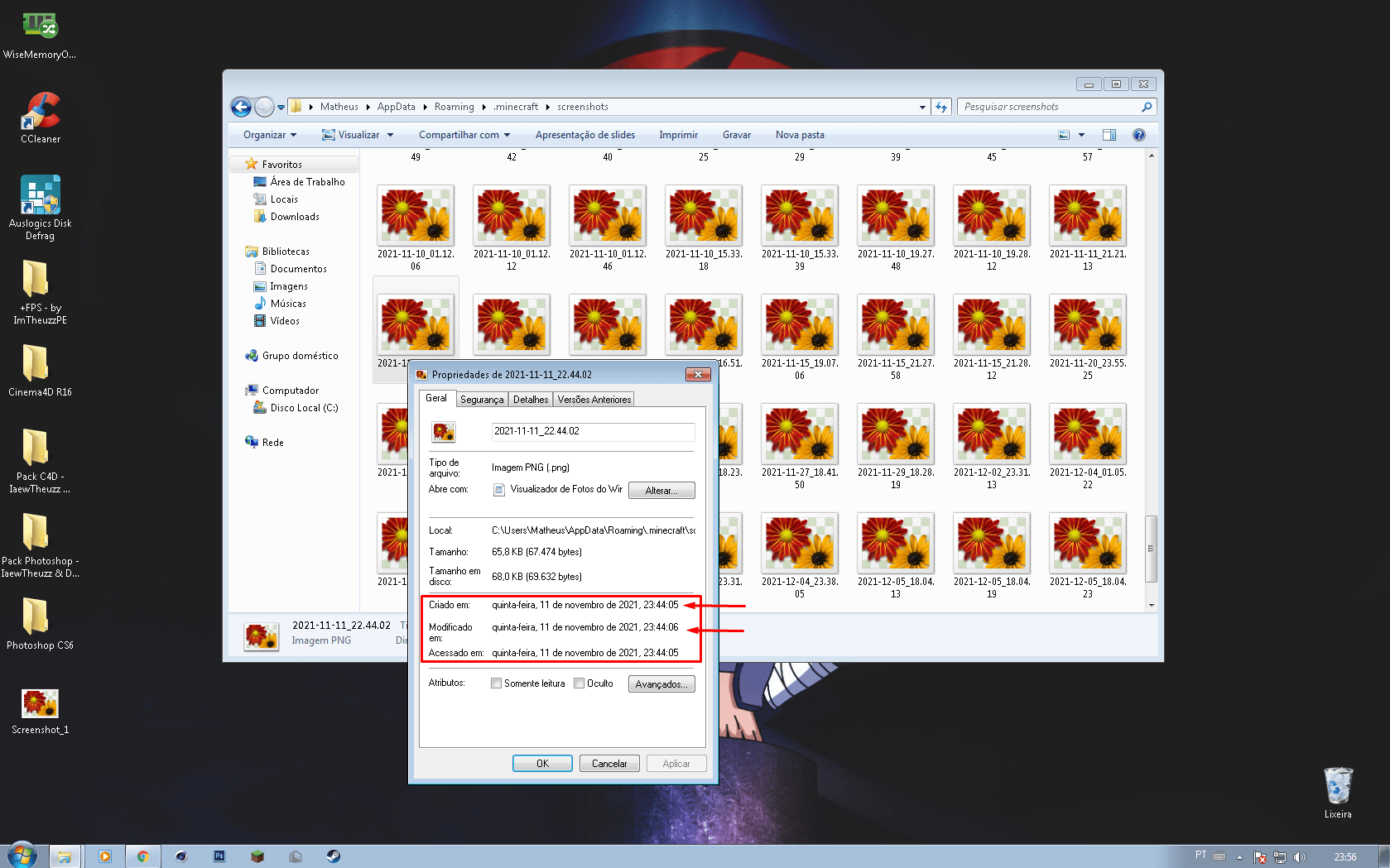Click Apresentação de slides in toolbar
Image resolution: width=1390 pixels, height=868 pixels.
585,135
